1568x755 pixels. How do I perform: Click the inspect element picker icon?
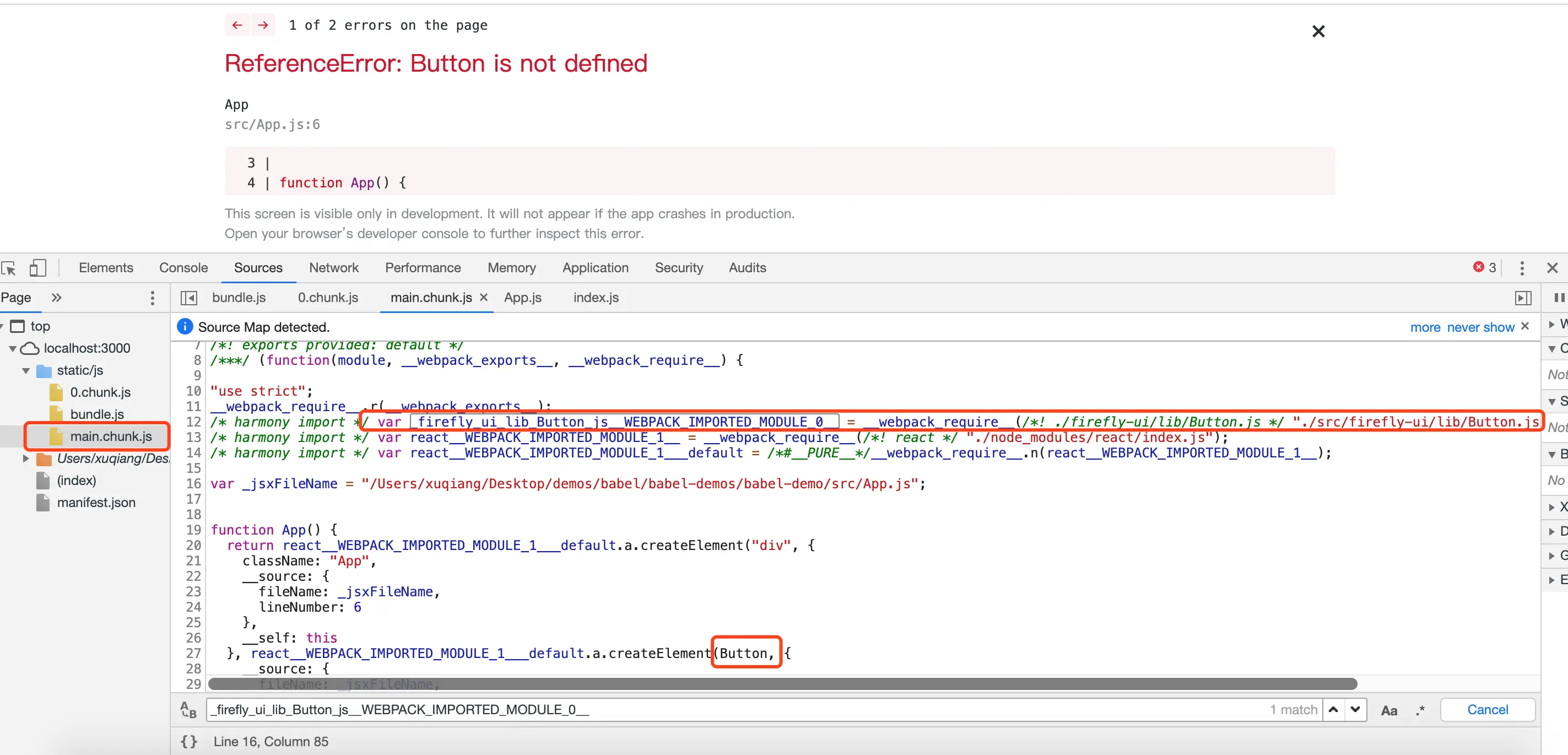[x=9, y=268]
